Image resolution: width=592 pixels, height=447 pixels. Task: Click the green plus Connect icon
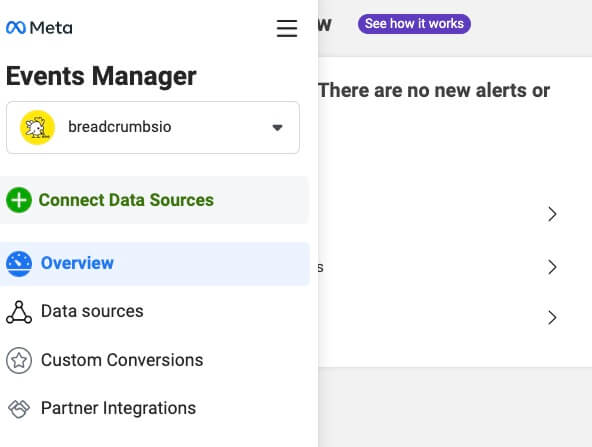19,200
